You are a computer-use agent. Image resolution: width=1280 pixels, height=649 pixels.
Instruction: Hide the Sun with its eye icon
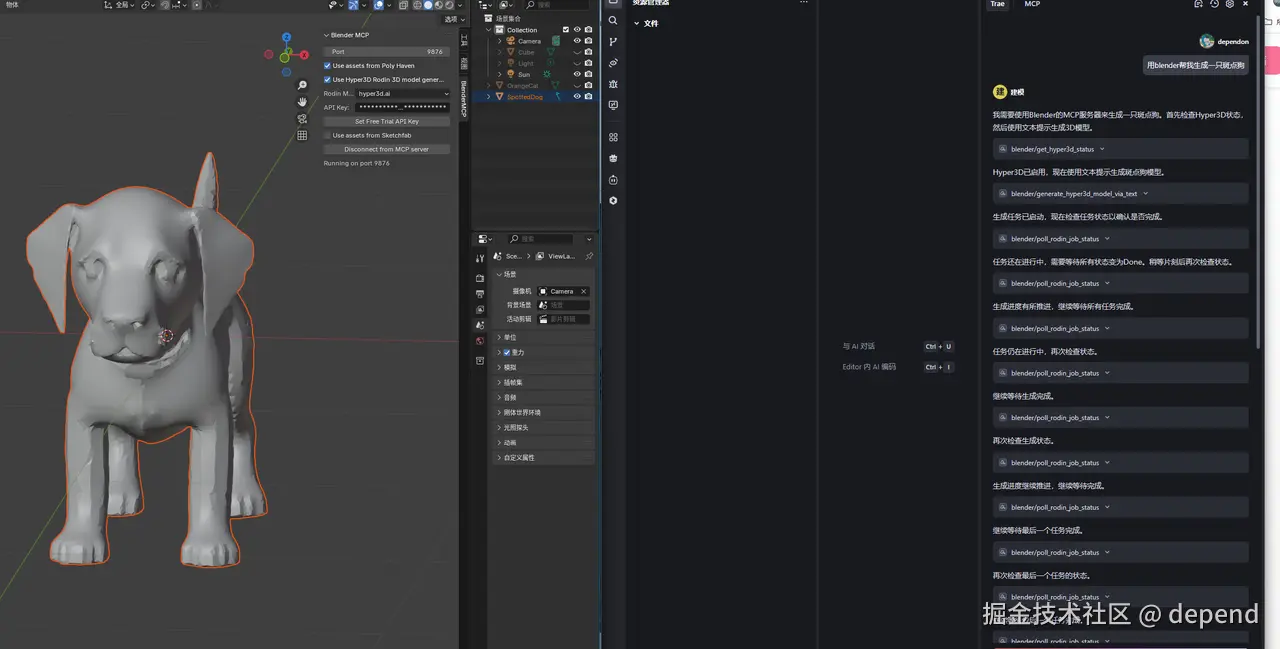tap(577, 74)
